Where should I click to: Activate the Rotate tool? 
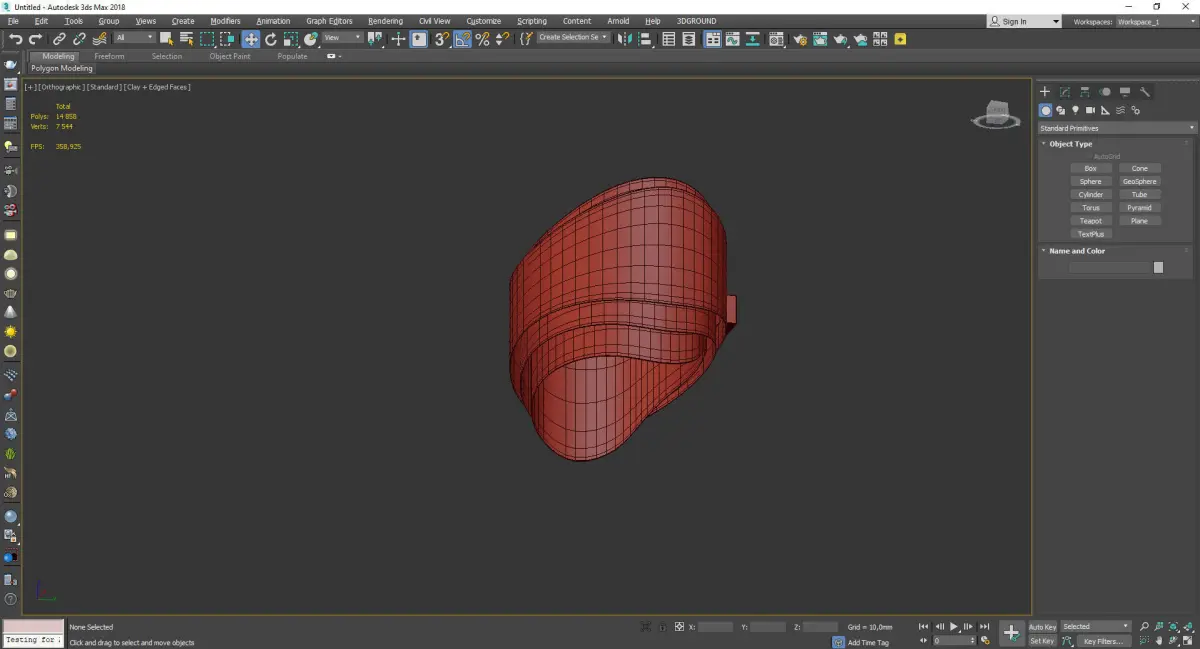tap(270, 39)
